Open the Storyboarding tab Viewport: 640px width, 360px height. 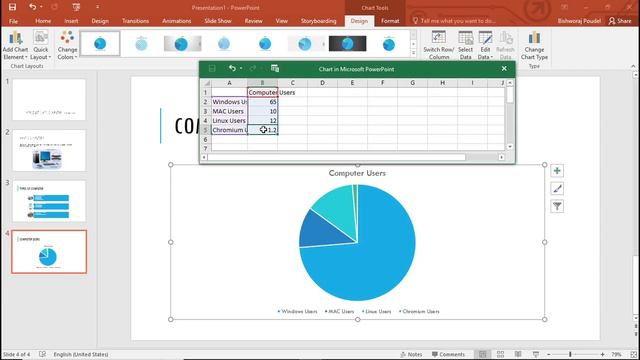[318, 21]
